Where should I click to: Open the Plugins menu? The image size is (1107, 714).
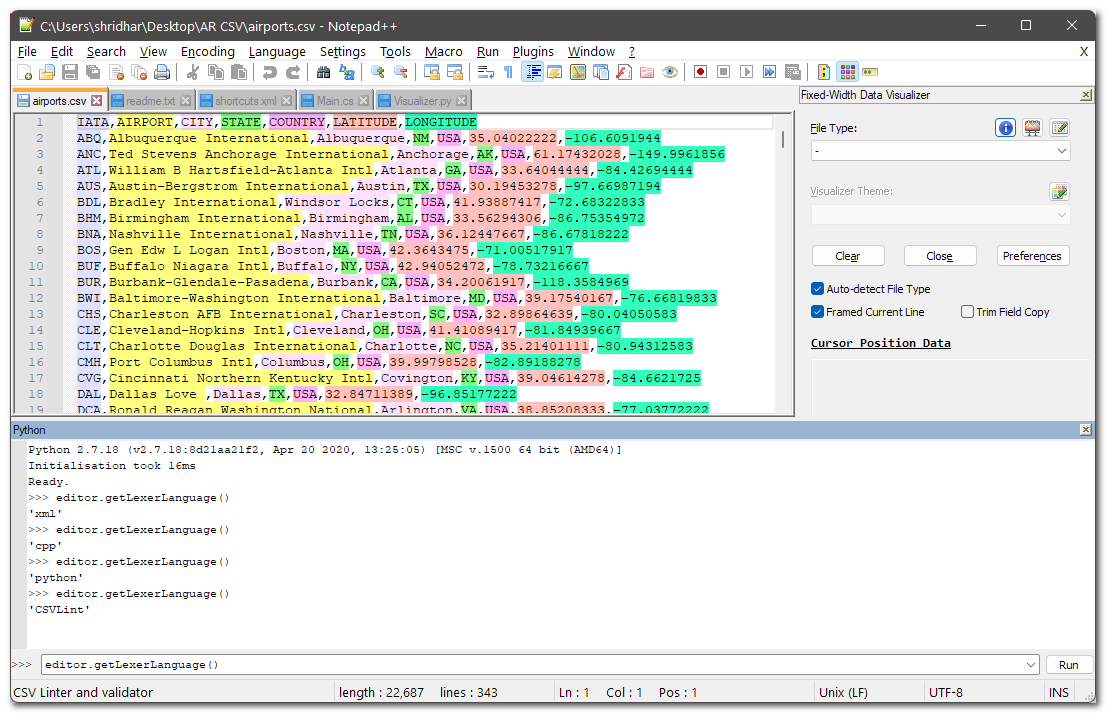coord(533,51)
